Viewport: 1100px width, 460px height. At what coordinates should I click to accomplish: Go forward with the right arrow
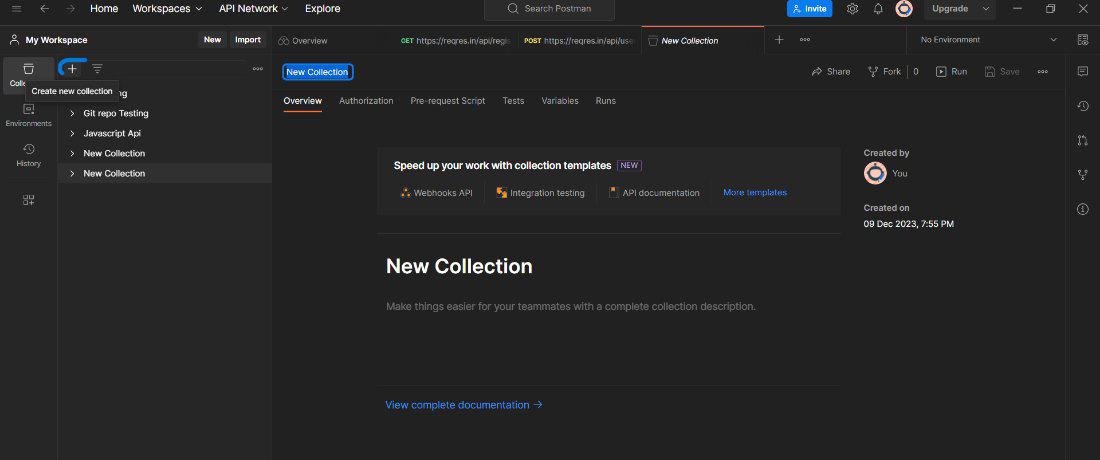coord(70,8)
